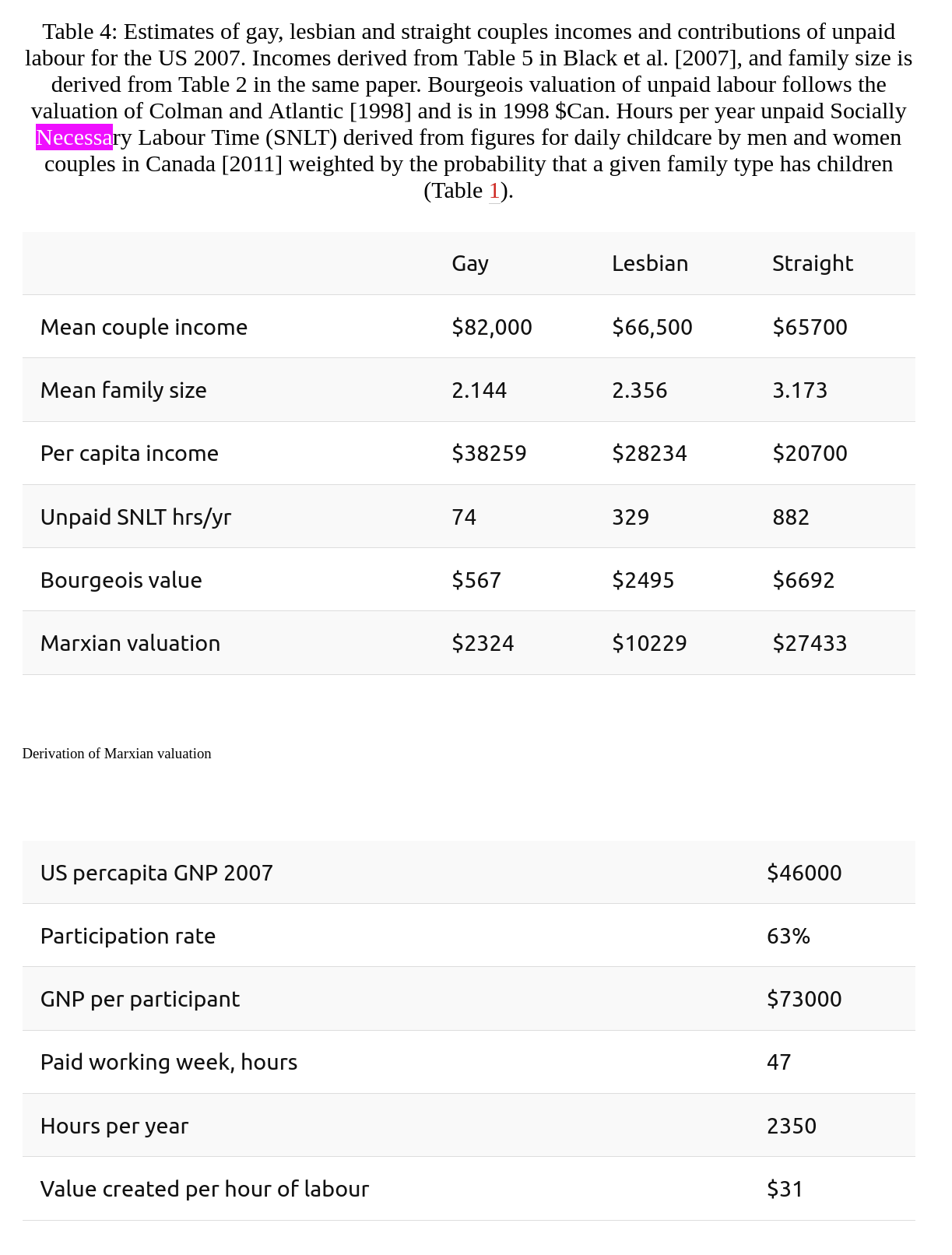Select the Lesbian column header

(650, 263)
